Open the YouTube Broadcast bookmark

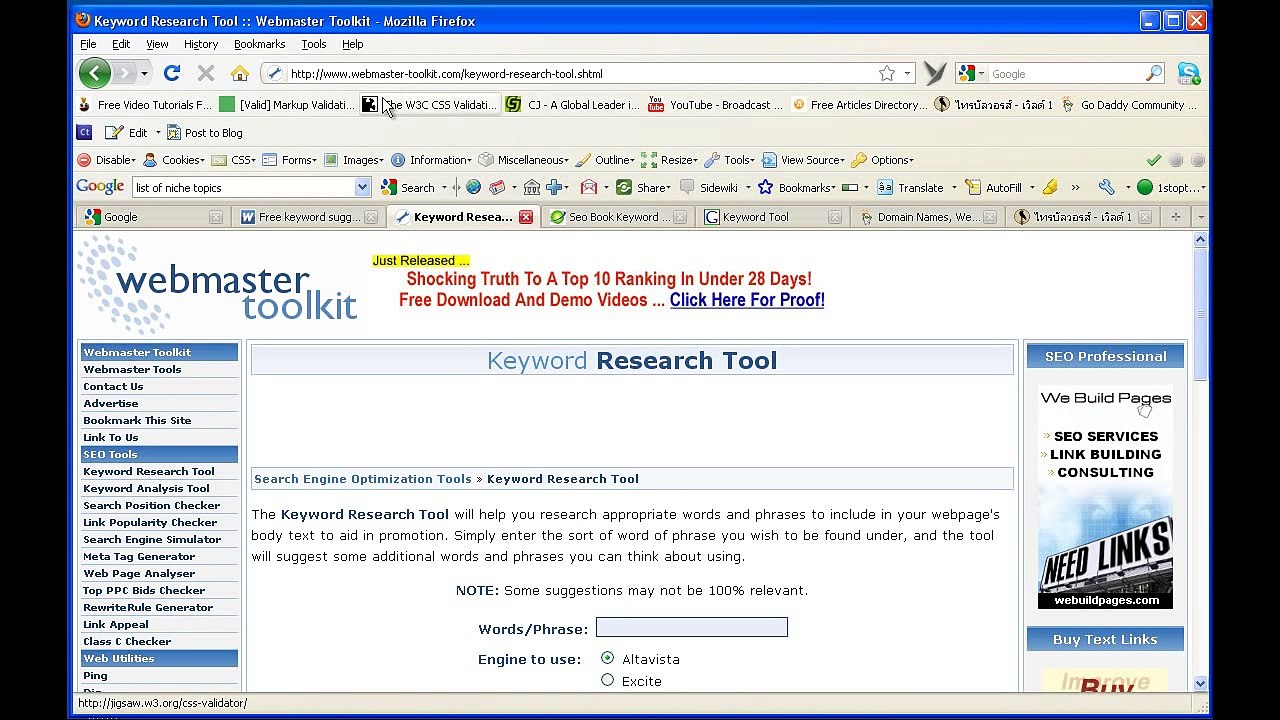[716, 104]
